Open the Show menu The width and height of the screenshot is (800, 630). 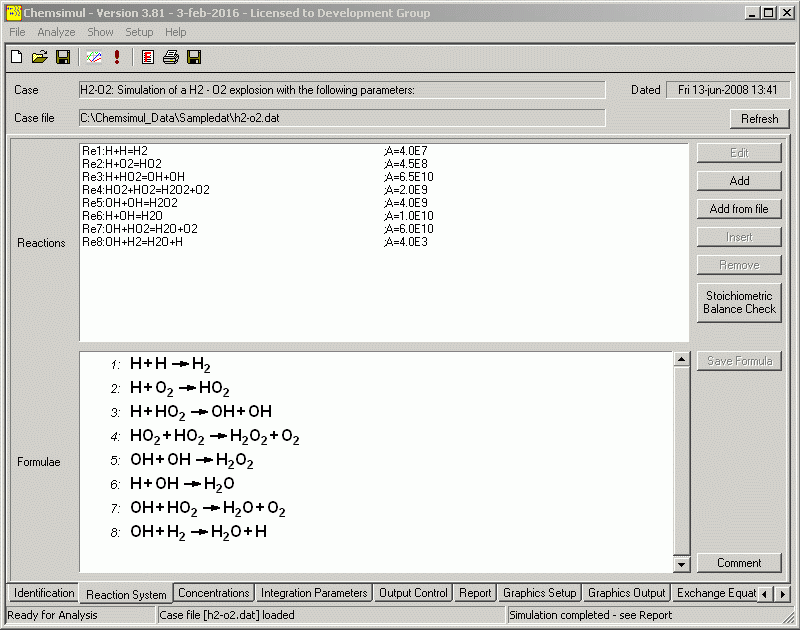100,32
